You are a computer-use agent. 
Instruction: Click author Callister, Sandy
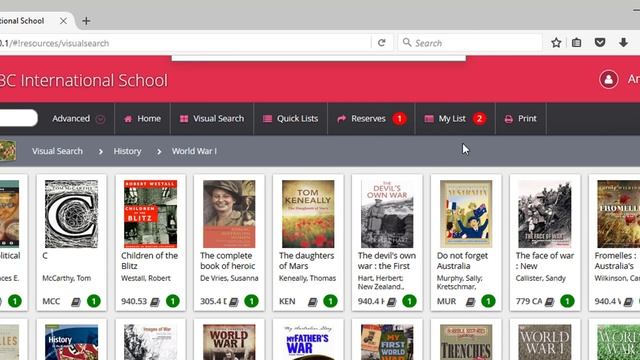[x=541, y=278]
